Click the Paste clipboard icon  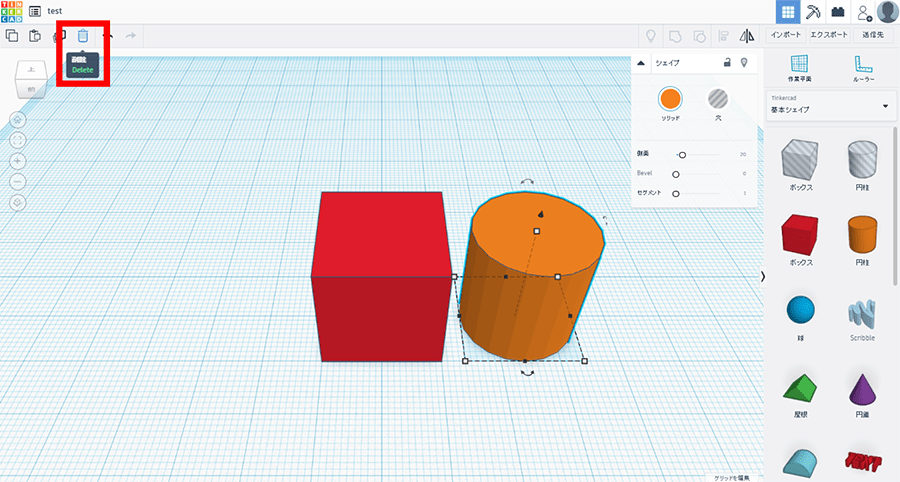[x=35, y=36]
